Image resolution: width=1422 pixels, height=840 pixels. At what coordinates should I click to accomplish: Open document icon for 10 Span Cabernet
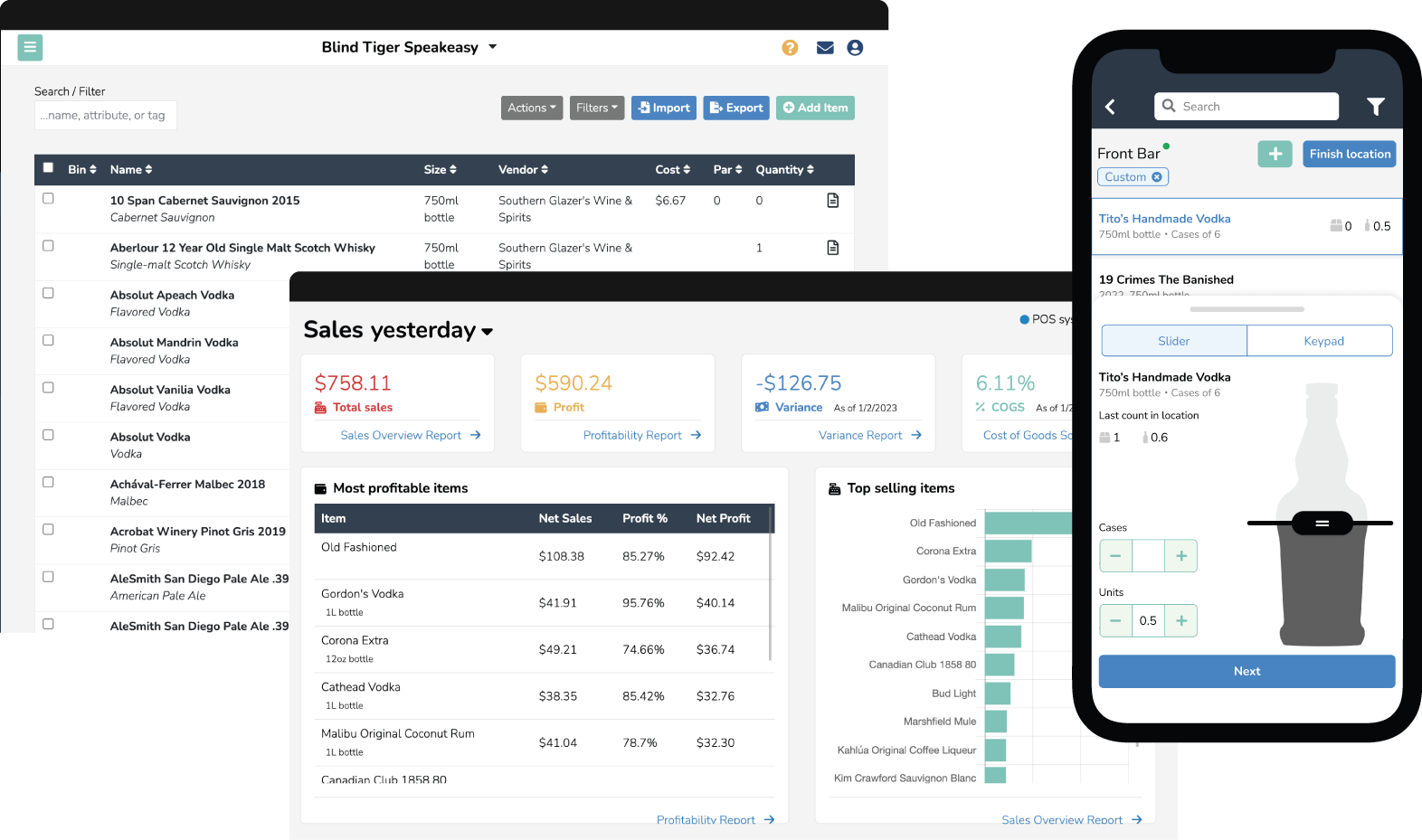click(x=833, y=201)
